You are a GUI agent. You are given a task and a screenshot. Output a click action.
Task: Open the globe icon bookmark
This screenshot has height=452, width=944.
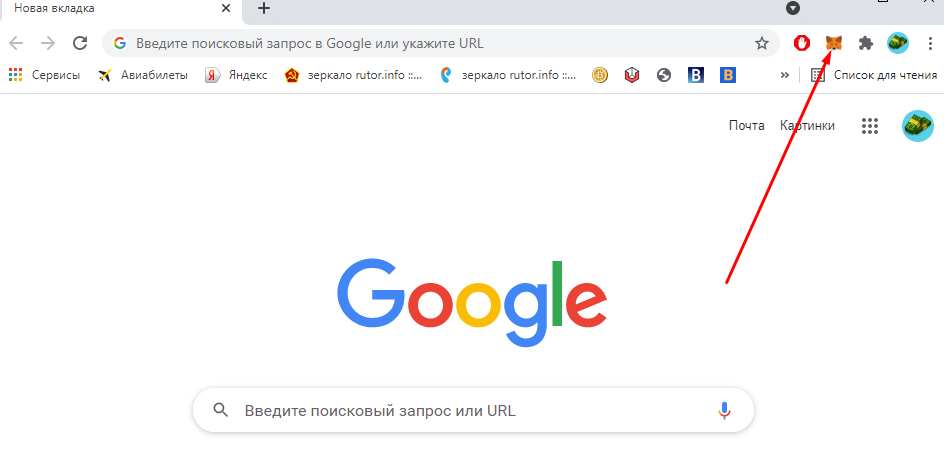pos(663,75)
